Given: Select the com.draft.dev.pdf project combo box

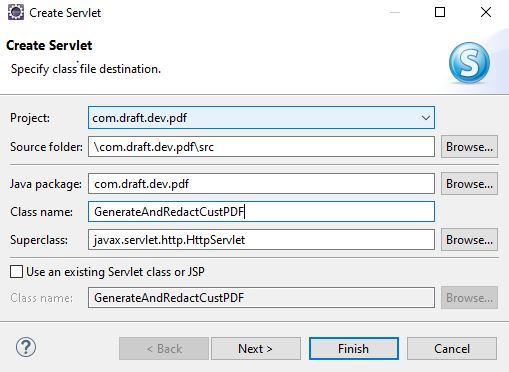Looking at the screenshot, I should tap(261, 118).
